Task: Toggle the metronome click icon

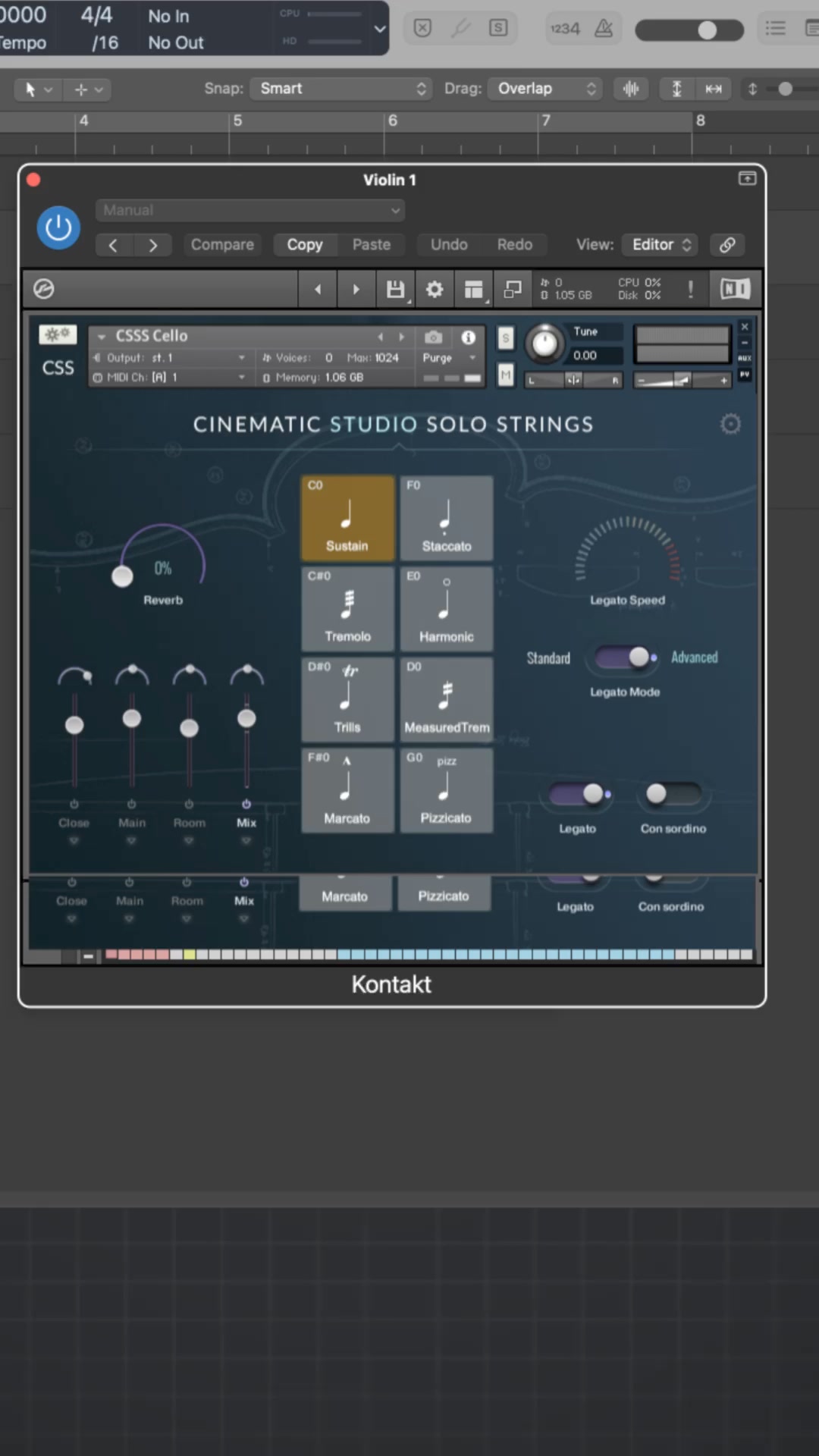Action: coord(604,29)
